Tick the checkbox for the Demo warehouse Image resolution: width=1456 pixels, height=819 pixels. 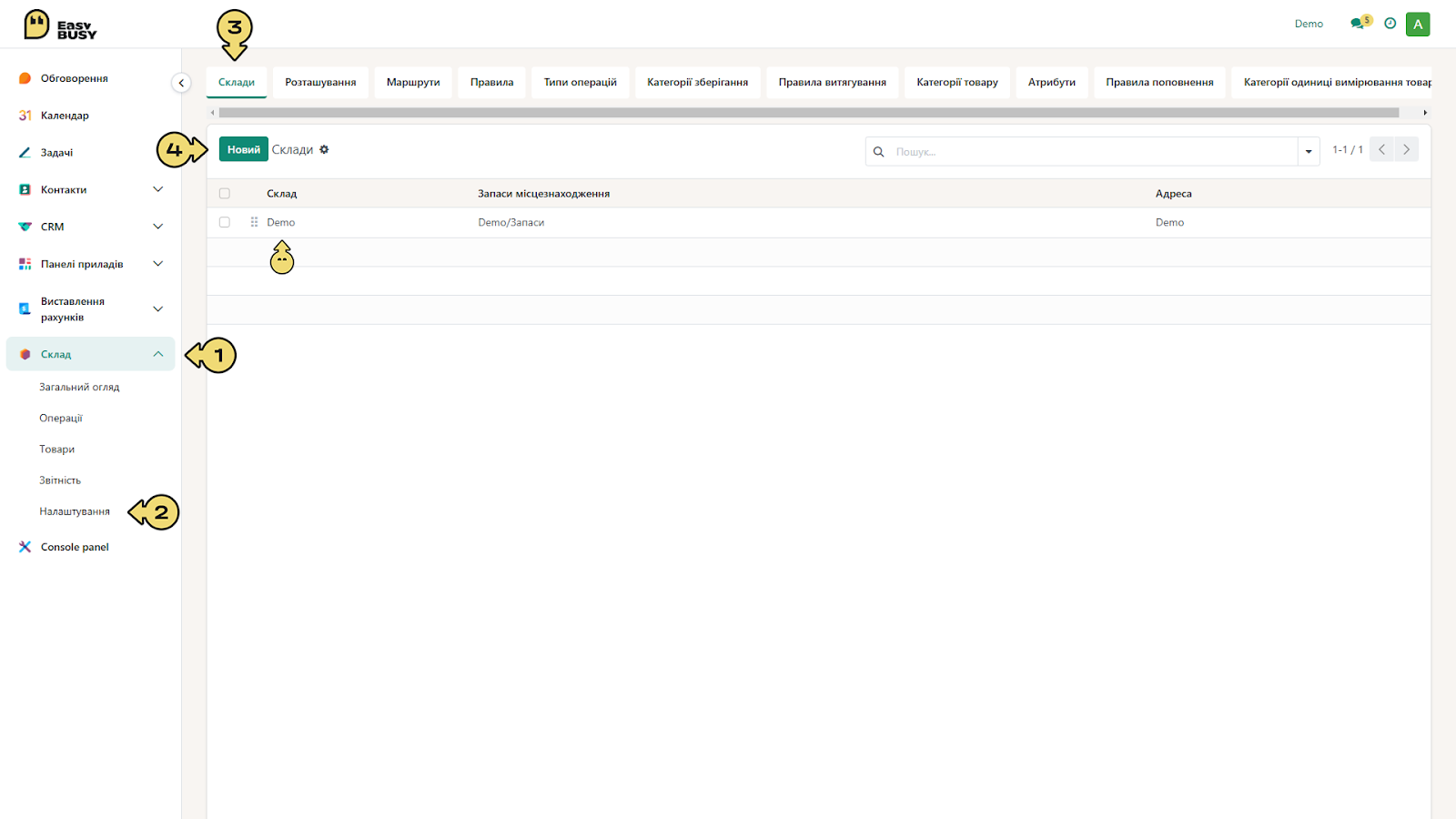[x=225, y=222]
